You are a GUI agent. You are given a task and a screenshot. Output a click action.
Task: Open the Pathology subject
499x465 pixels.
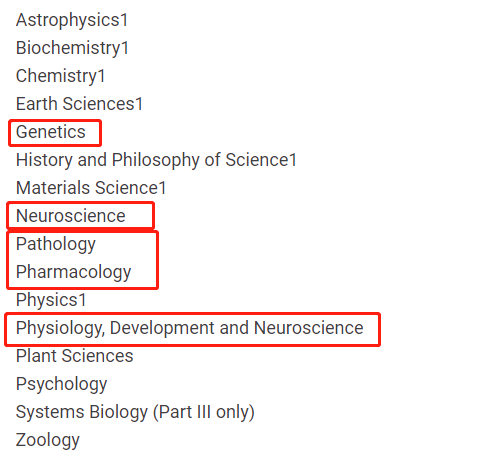tap(56, 244)
